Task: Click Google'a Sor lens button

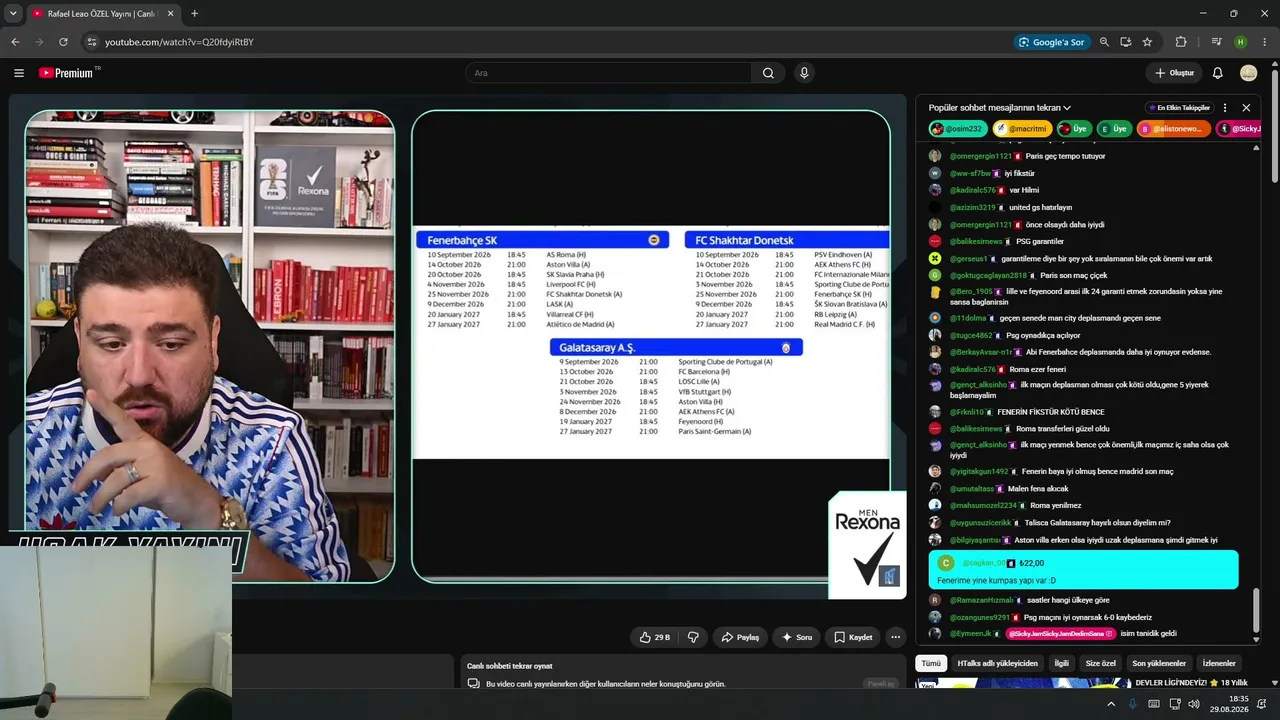Action: (1051, 42)
